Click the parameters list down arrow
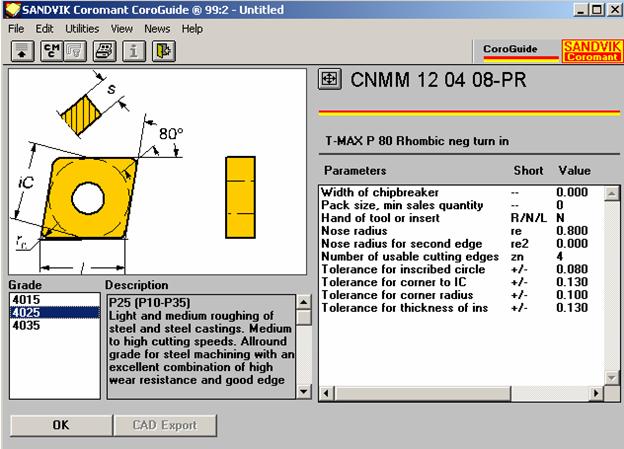 611,377
